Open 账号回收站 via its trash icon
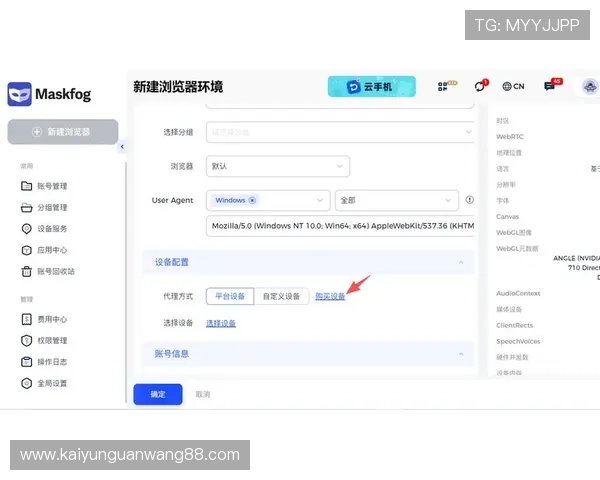This screenshot has height=480, width=600. (x=26, y=271)
